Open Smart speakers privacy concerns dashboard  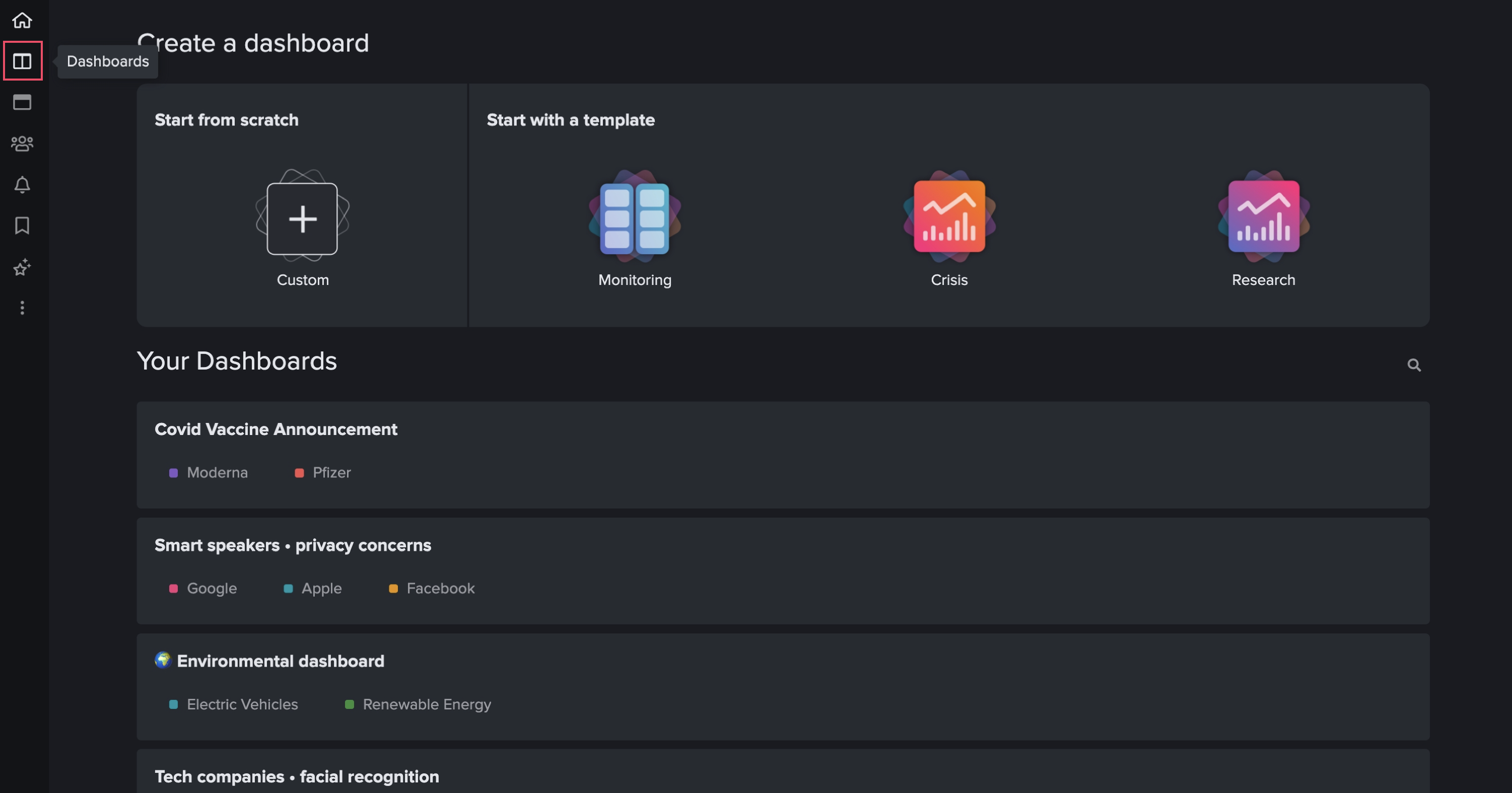tap(783, 571)
